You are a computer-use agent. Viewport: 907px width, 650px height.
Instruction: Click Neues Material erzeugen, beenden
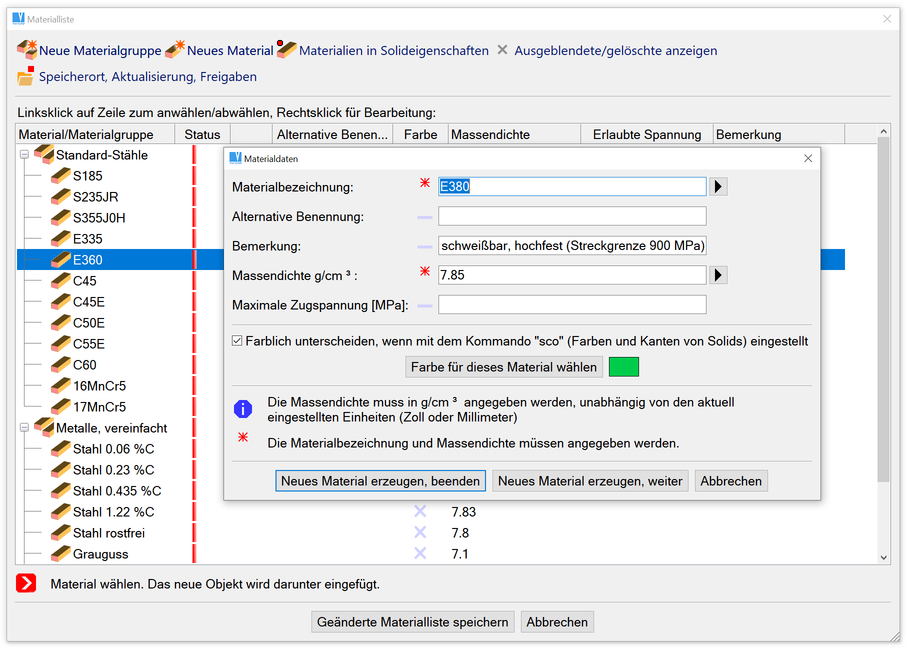(x=380, y=481)
